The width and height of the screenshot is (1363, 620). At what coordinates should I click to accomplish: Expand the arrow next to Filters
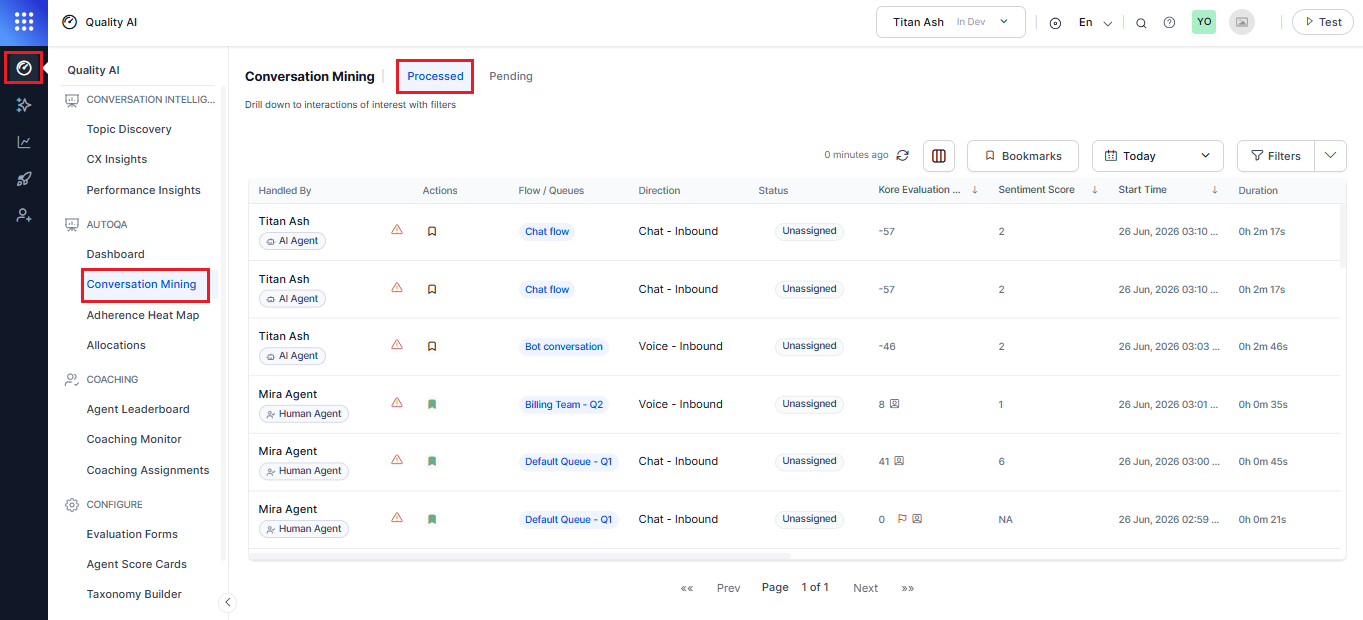coord(1330,156)
